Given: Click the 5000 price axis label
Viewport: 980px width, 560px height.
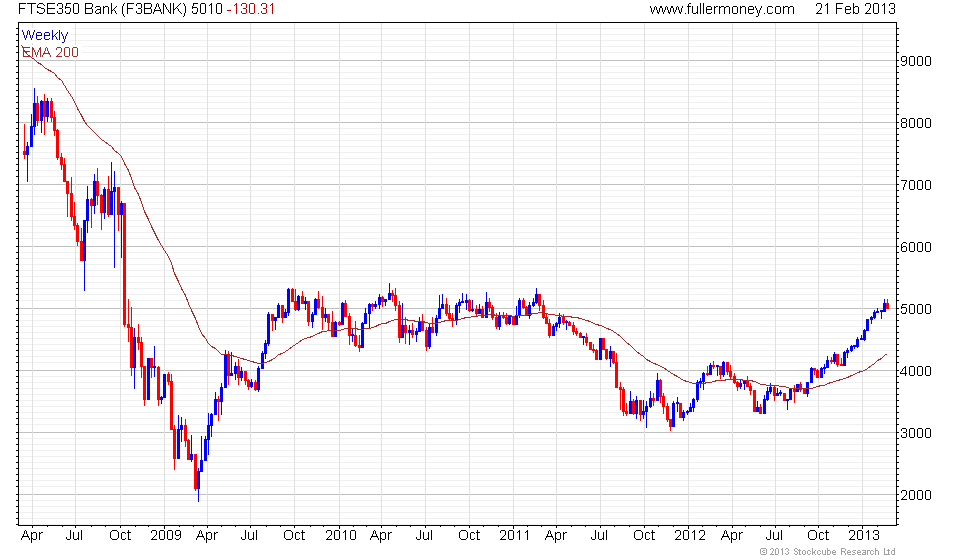Looking at the screenshot, I should [x=916, y=309].
